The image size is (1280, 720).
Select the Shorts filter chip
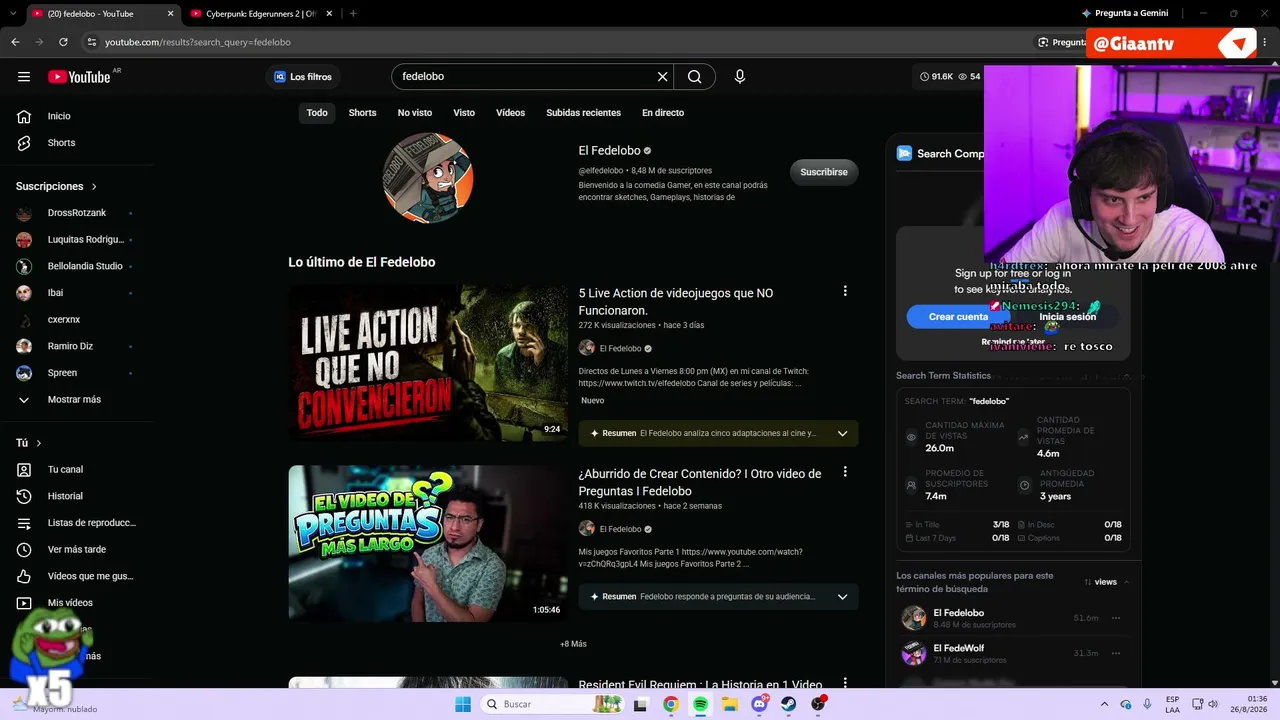point(362,113)
